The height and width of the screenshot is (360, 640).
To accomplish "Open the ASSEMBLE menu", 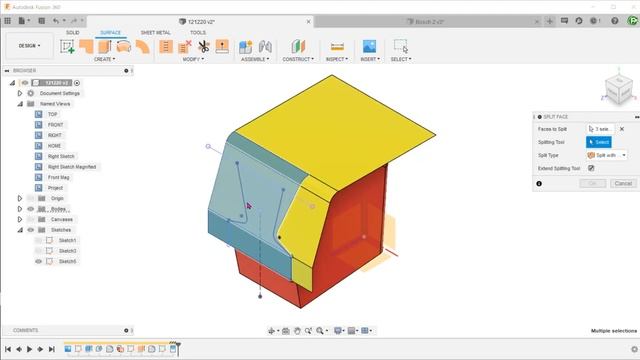I will point(255,59).
